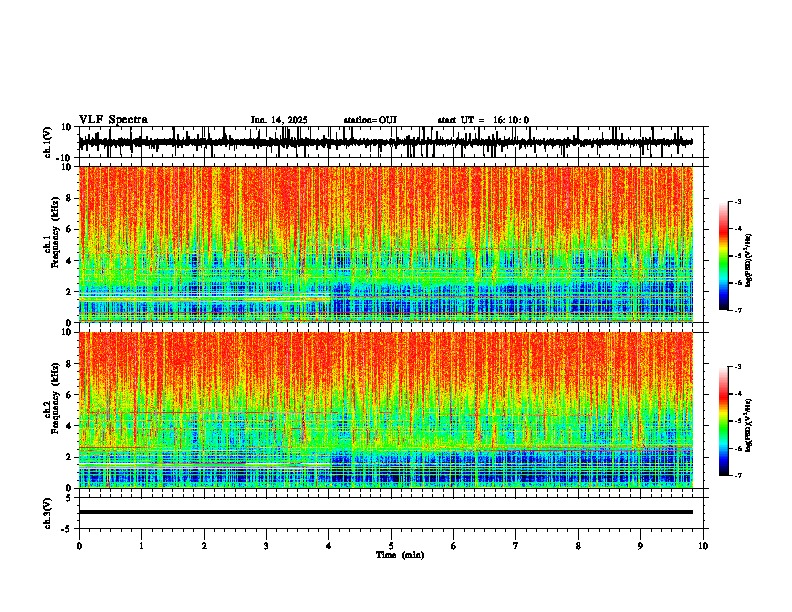Click the 9 tick on the time axis
Viewport: 792px width, 612px height.
coord(640,546)
